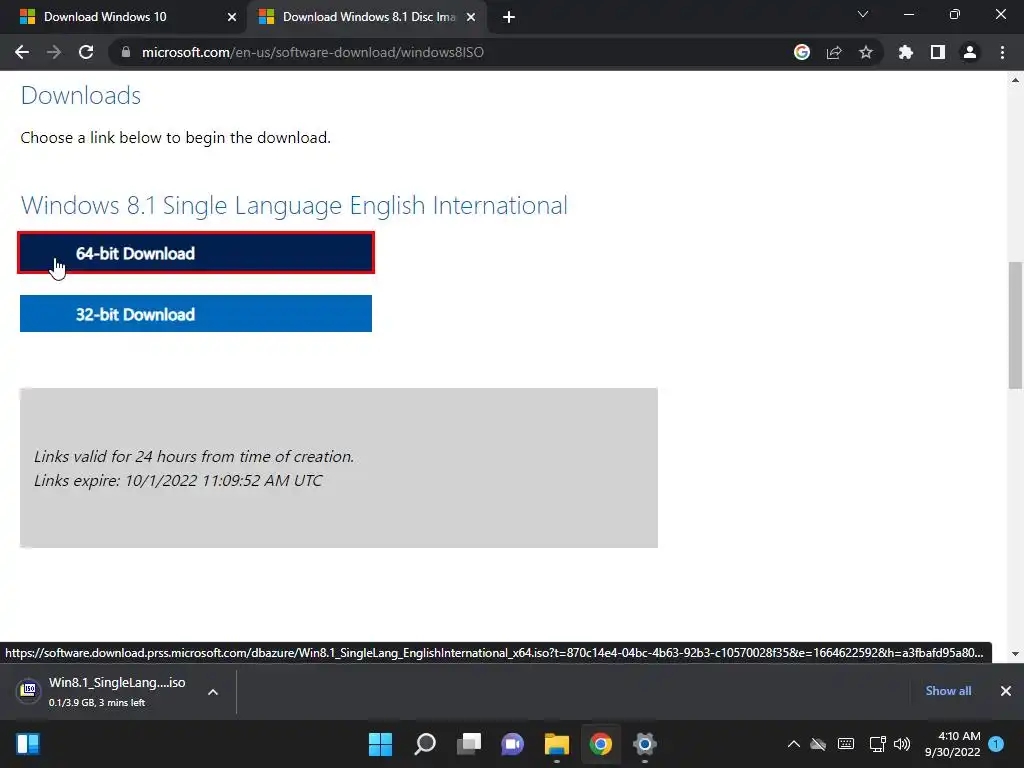The width and height of the screenshot is (1024, 768).
Task: Click Show all downloads
Action: pos(948,691)
